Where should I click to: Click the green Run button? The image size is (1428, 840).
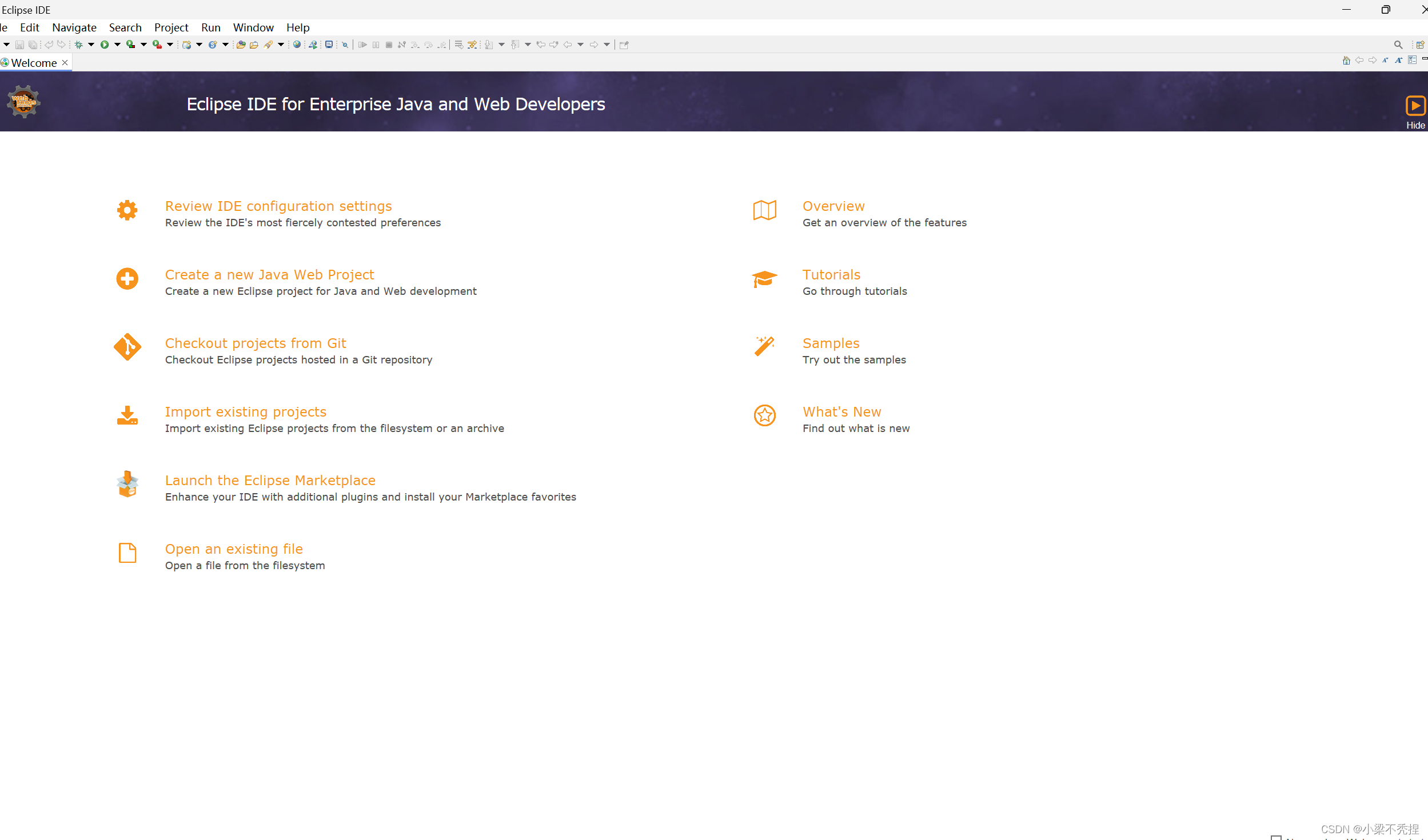105,45
